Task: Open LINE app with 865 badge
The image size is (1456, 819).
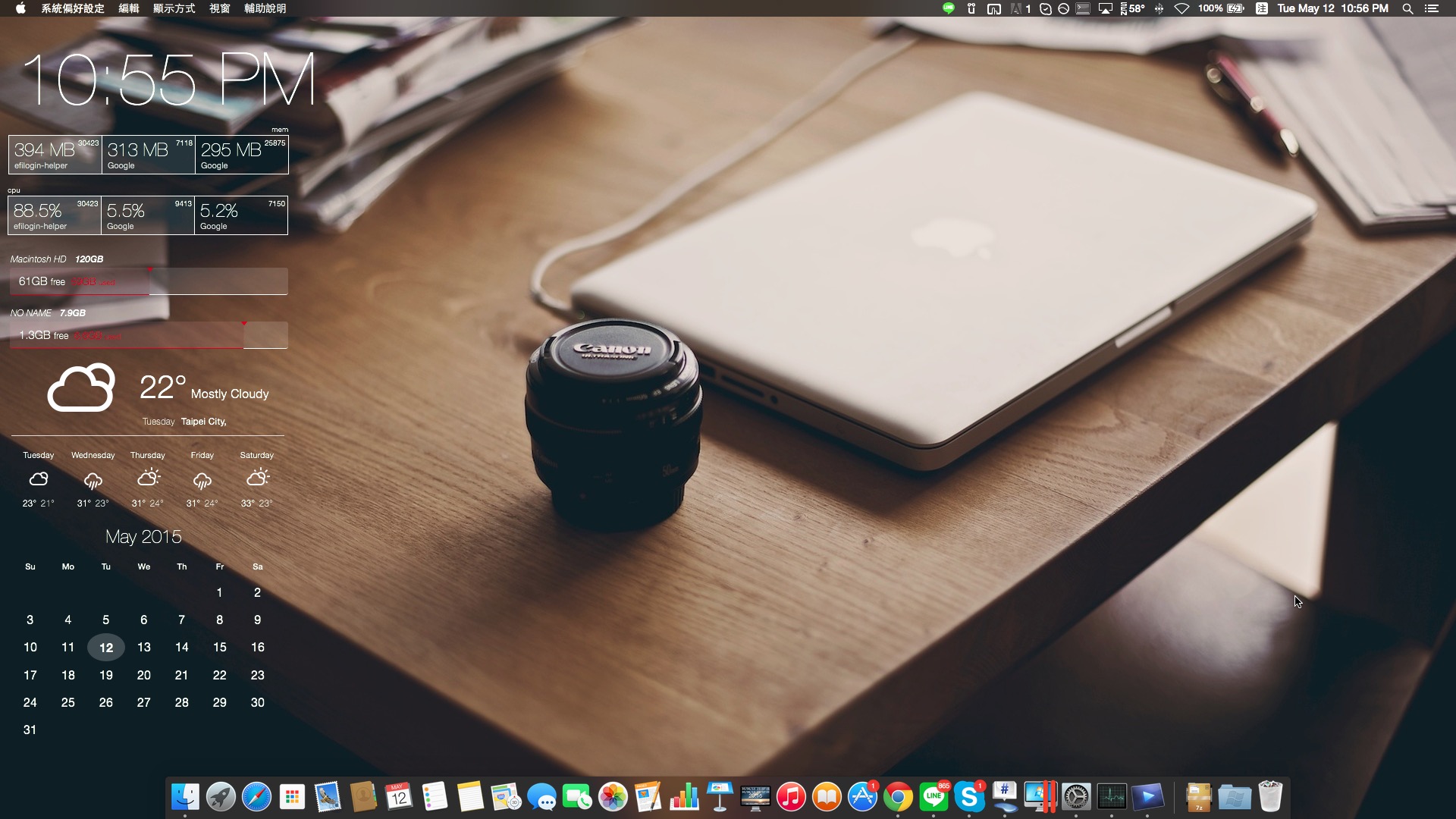Action: tap(934, 797)
